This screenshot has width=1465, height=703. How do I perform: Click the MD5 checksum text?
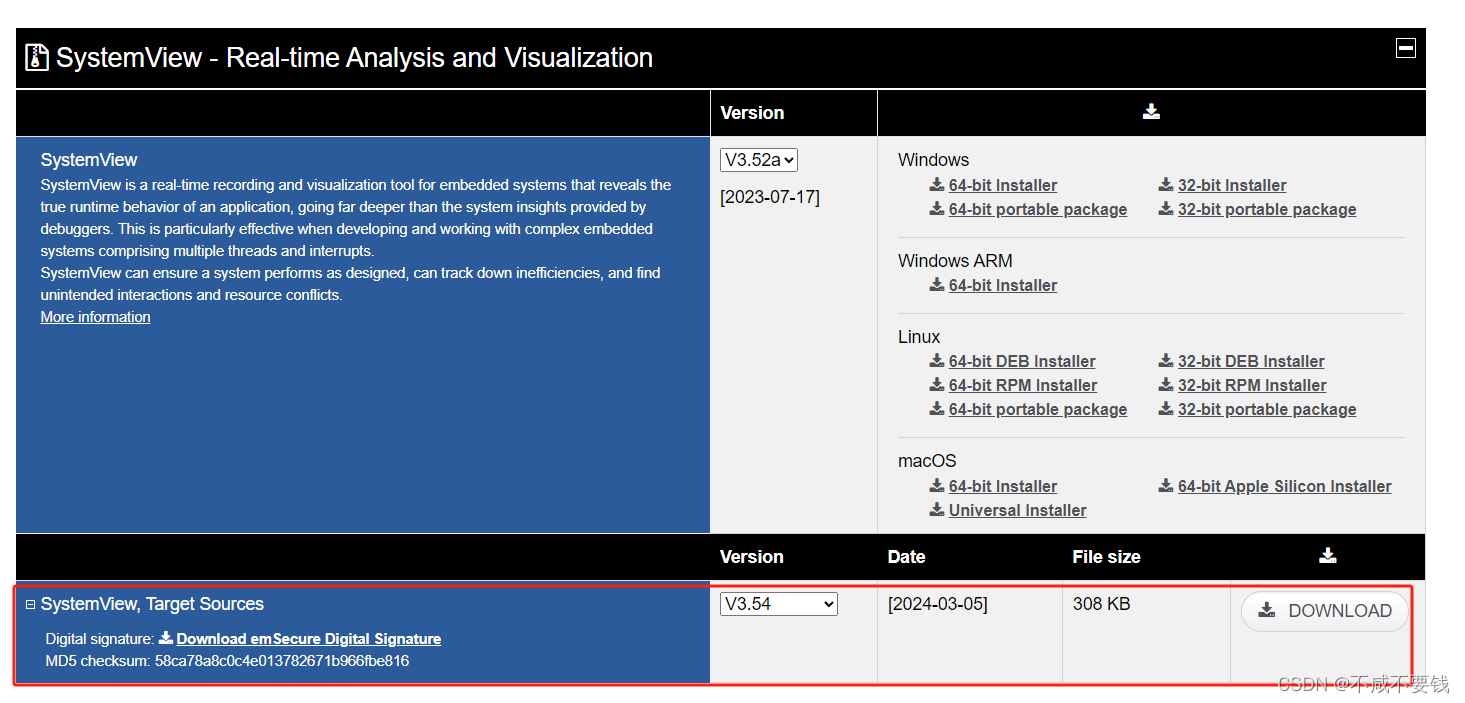[x=227, y=661]
